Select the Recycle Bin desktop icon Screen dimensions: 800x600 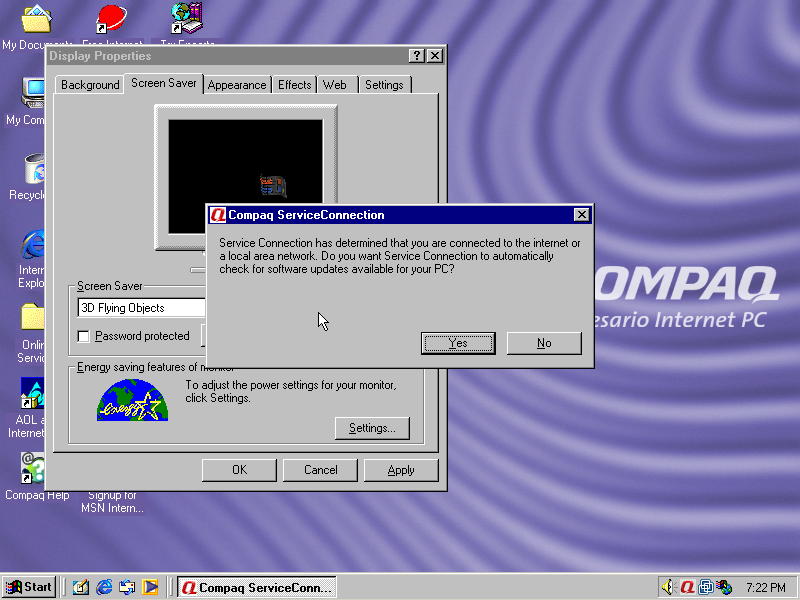coord(34,168)
